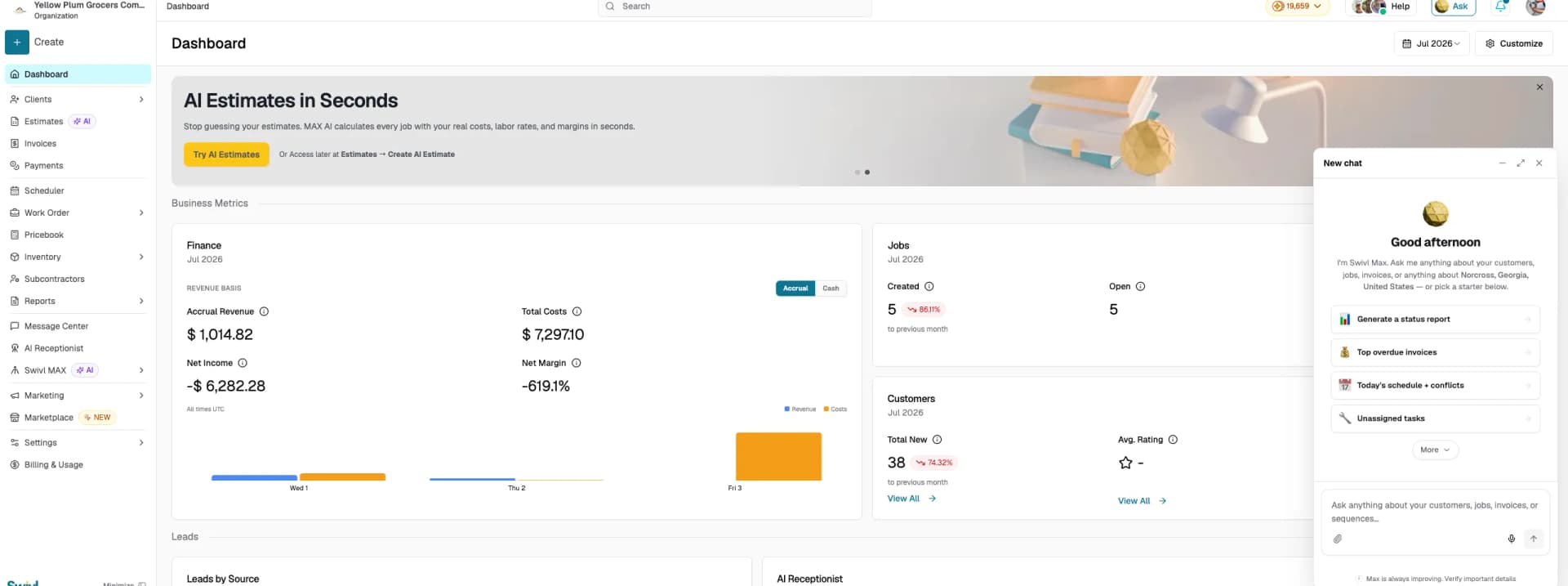
Task: Open the Jul 2026 date dropdown
Action: [x=1432, y=43]
